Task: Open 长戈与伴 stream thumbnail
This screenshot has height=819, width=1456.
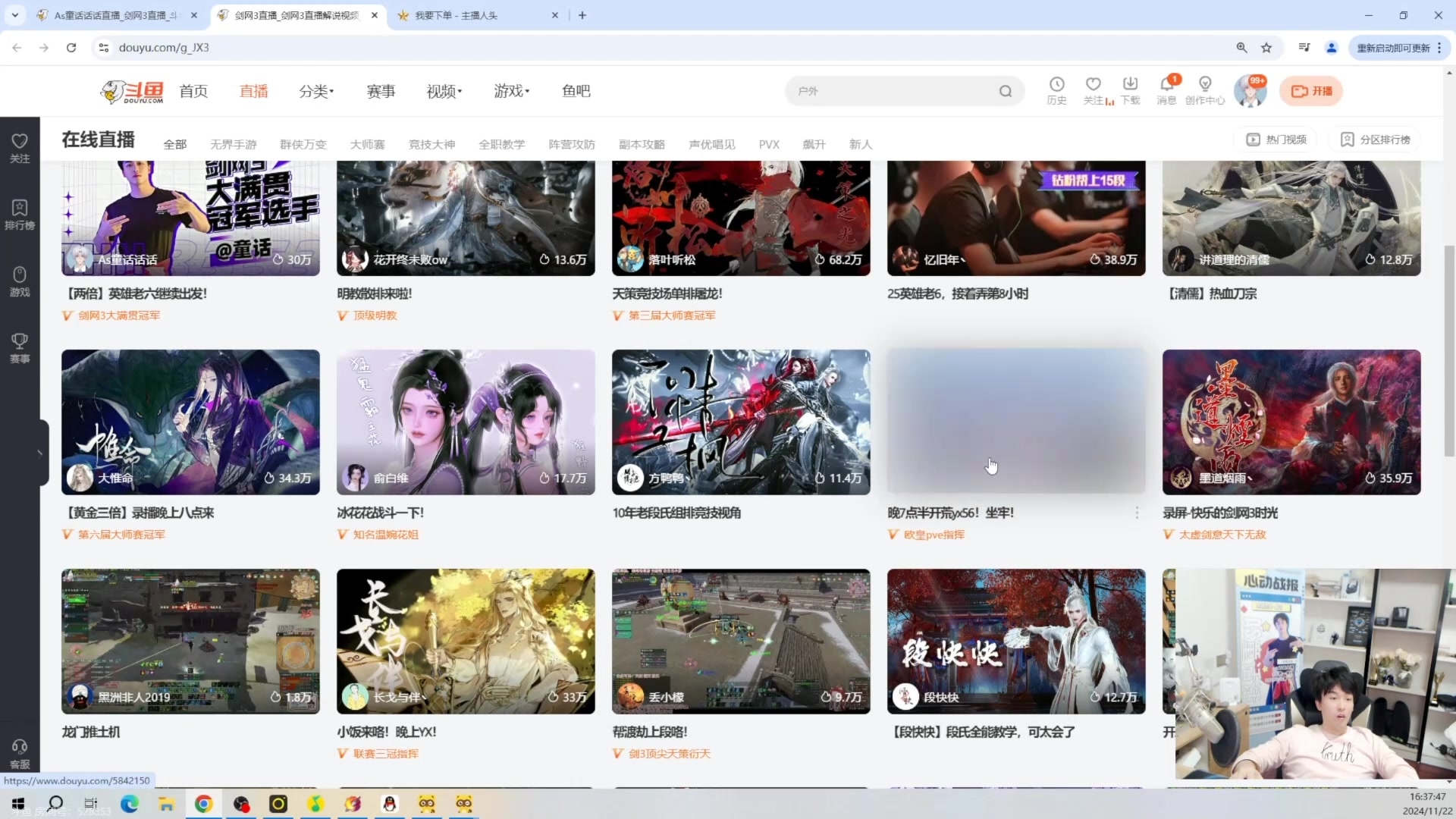Action: click(x=466, y=642)
